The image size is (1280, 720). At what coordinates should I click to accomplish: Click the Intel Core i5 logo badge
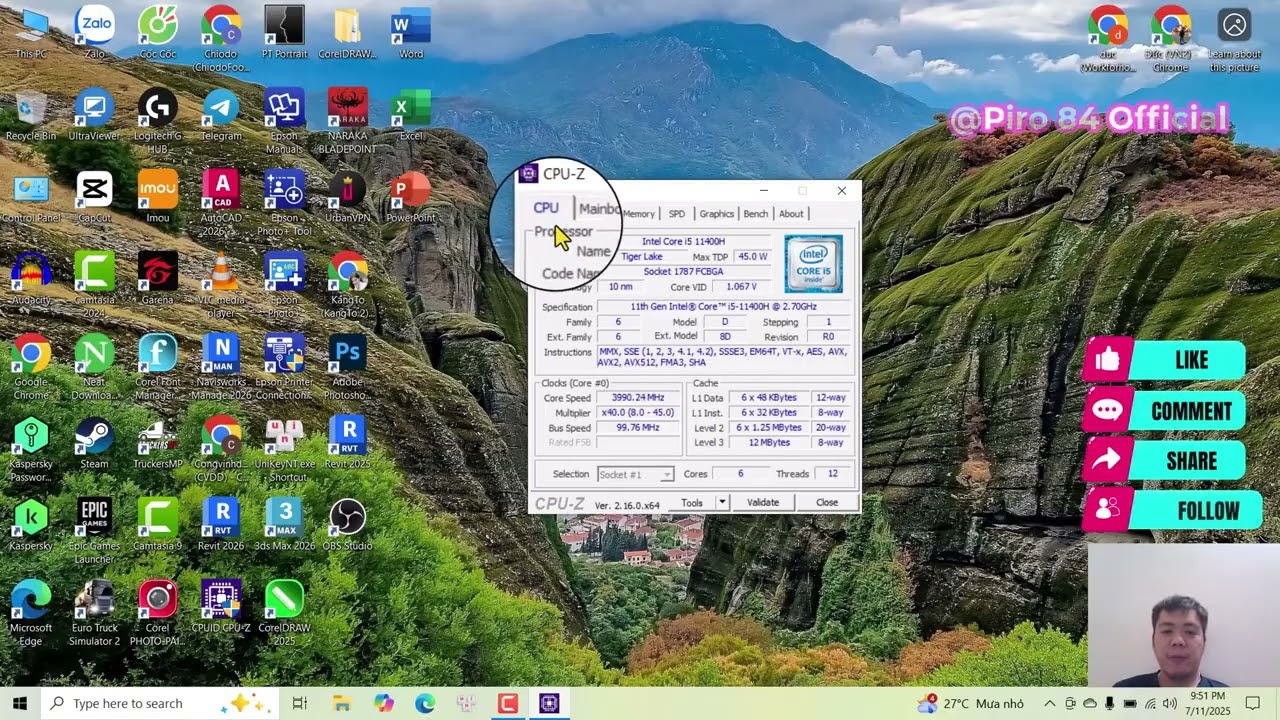pos(813,264)
